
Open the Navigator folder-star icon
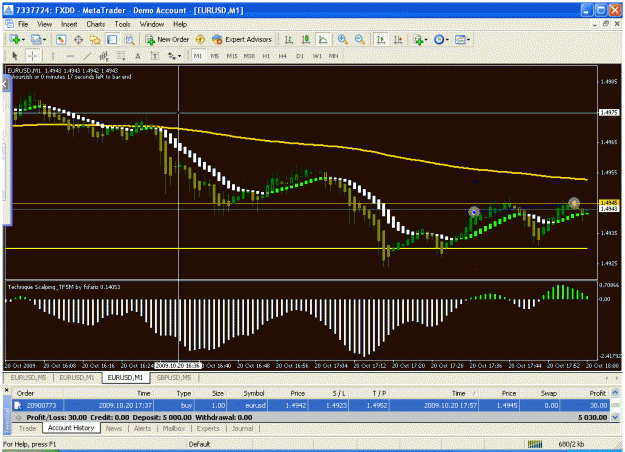click(95, 39)
